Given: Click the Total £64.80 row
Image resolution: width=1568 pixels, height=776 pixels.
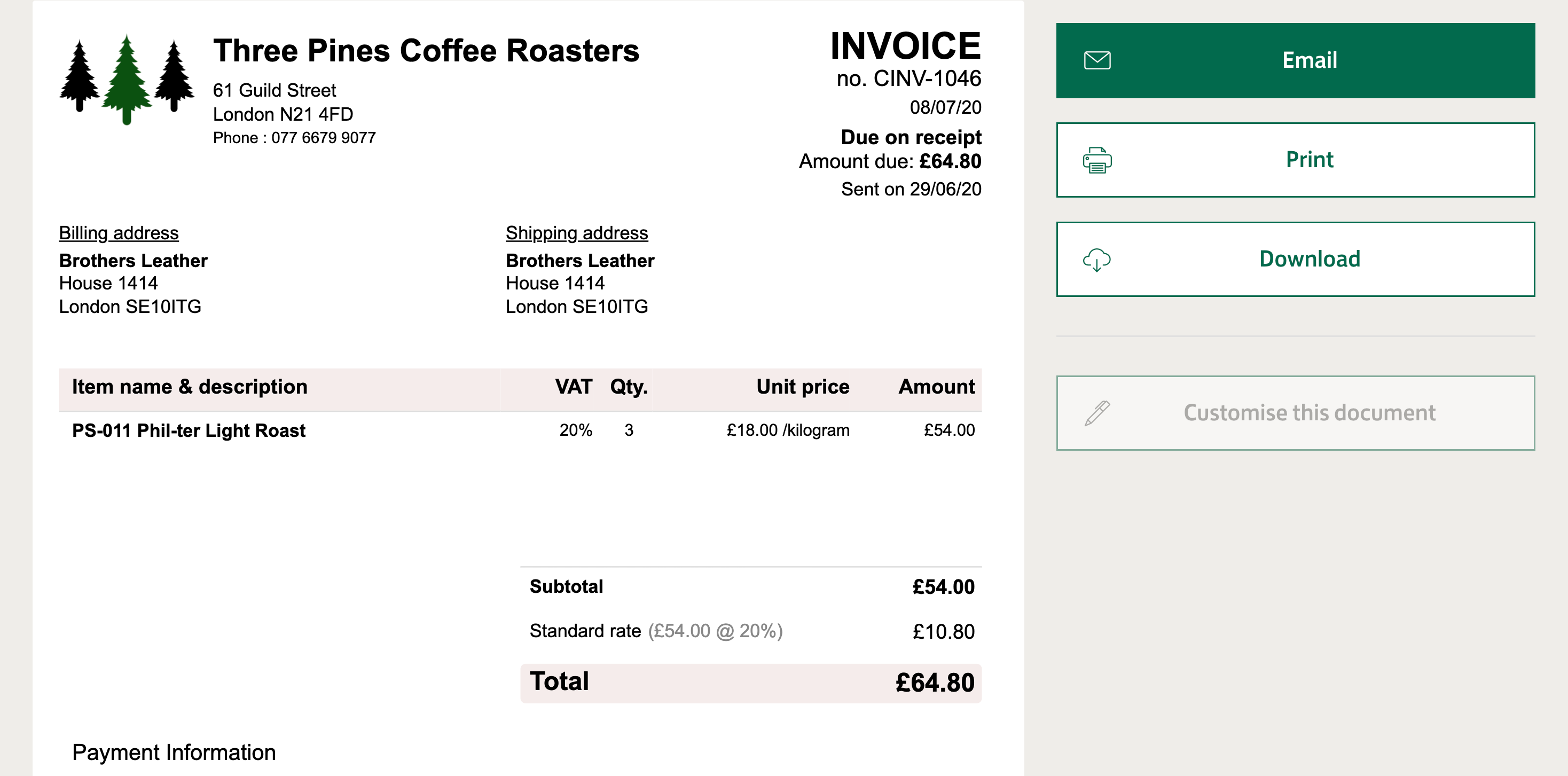Looking at the screenshot, I should point(750,683).
